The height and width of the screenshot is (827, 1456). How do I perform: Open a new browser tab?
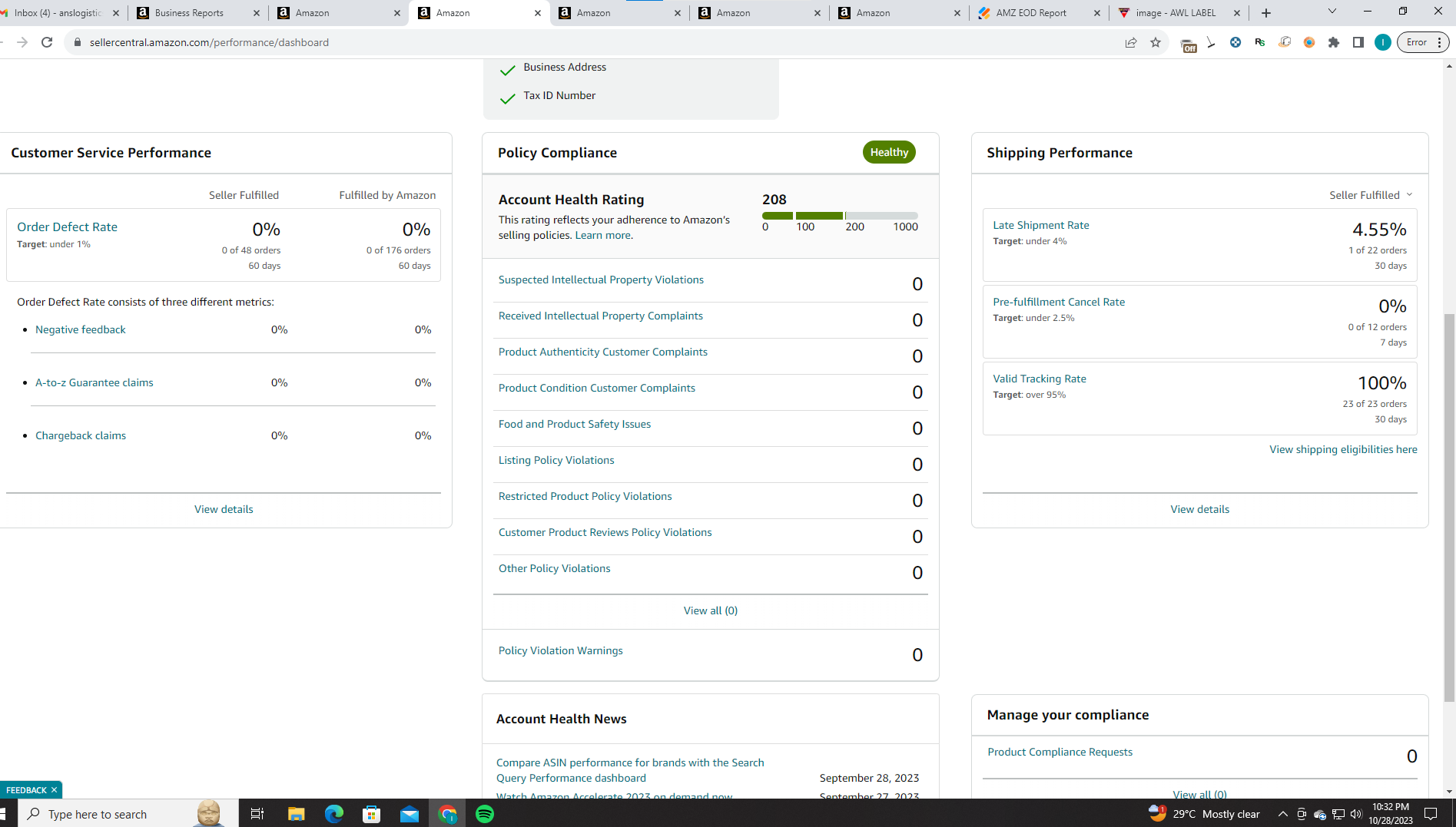pos(1266,13)
